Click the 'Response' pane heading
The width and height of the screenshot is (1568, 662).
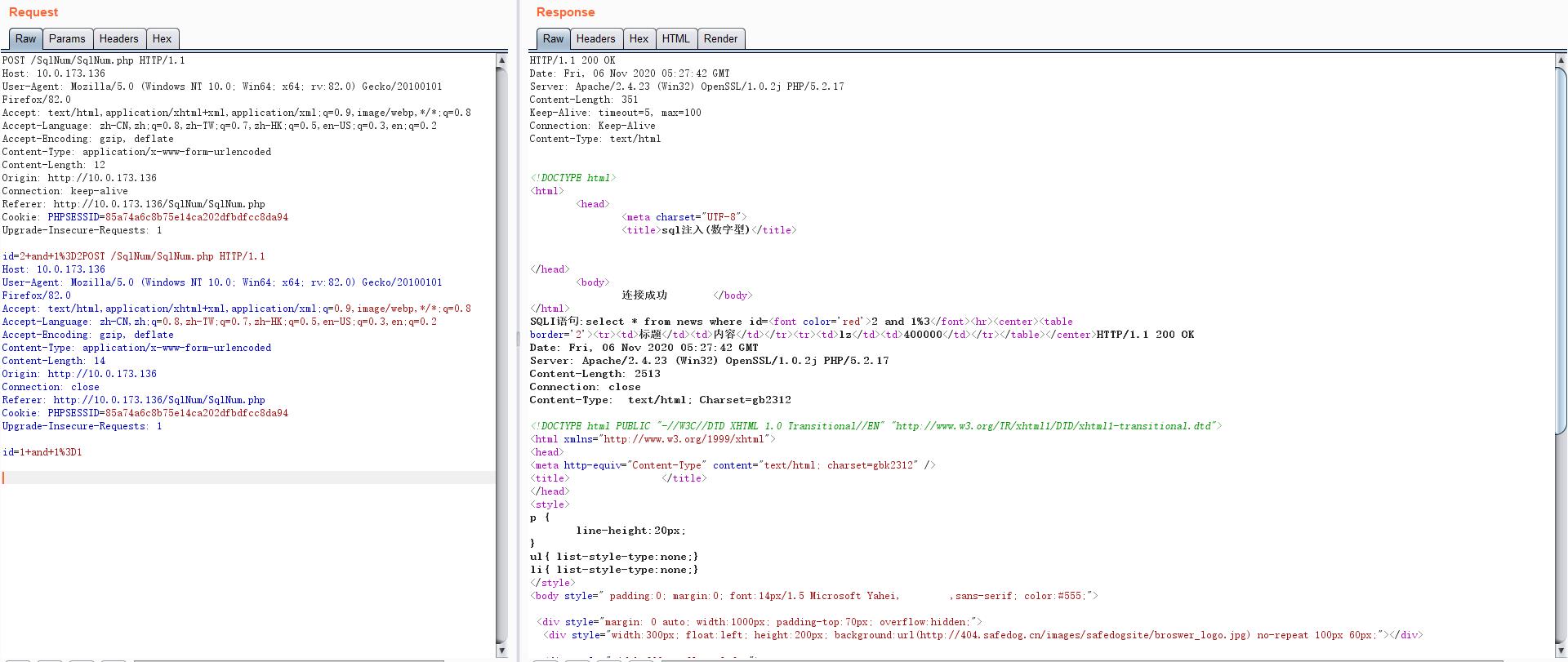pos(565,12)
